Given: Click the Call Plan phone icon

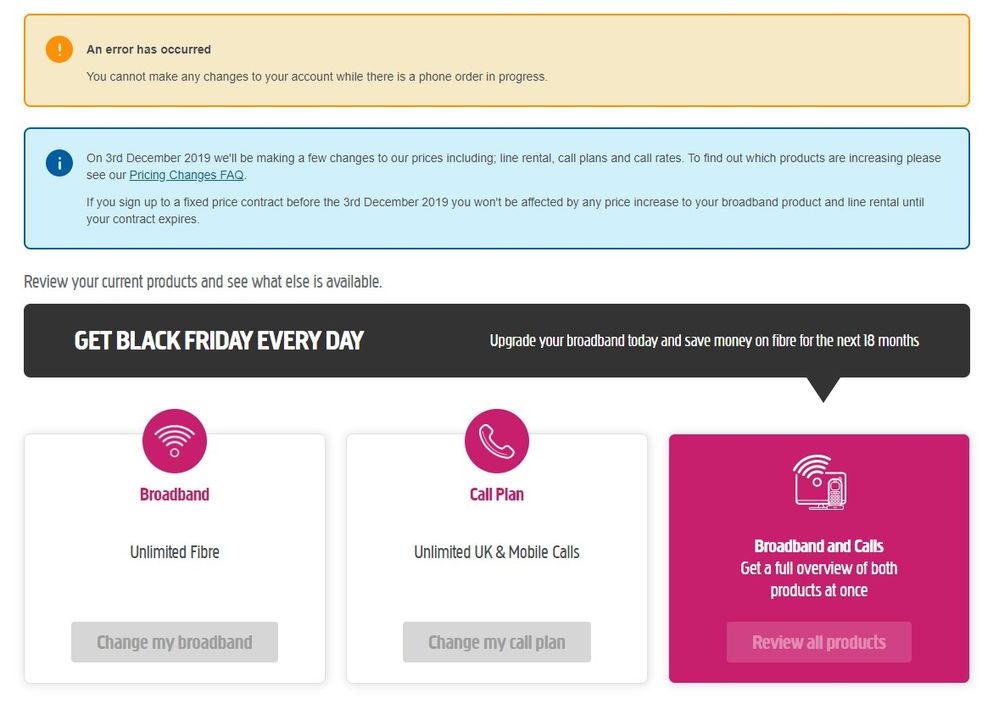Looking at the screenshot, I should (497, 441).
